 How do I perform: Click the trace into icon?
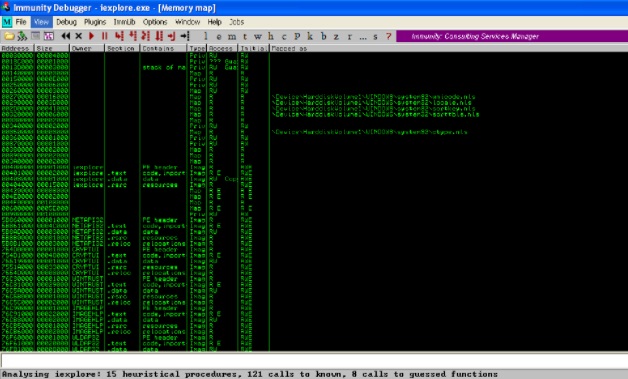(x=146, y=36)
